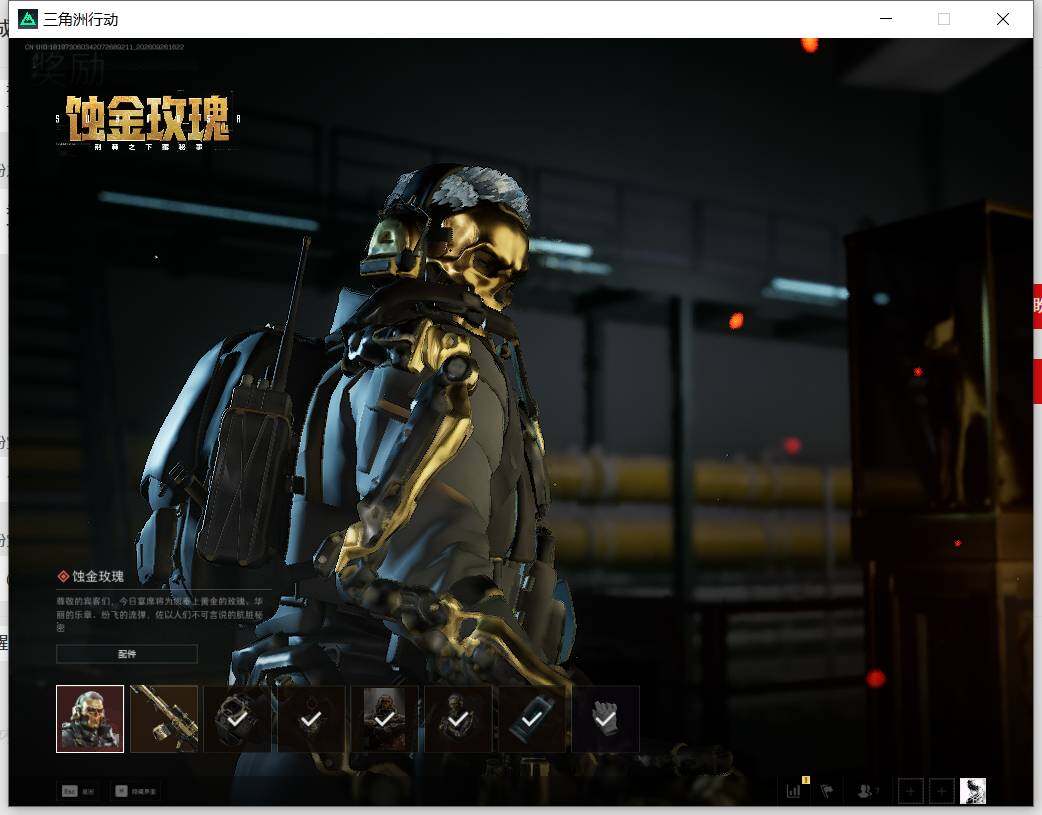Select the checked dark item in the fourth slot
Screen dimensions: 1042x815
click(x=311, y=719)
